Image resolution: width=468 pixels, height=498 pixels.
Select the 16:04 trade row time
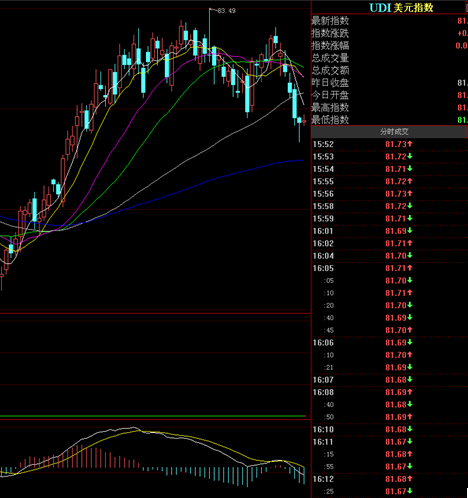click(x=323, y=256)
